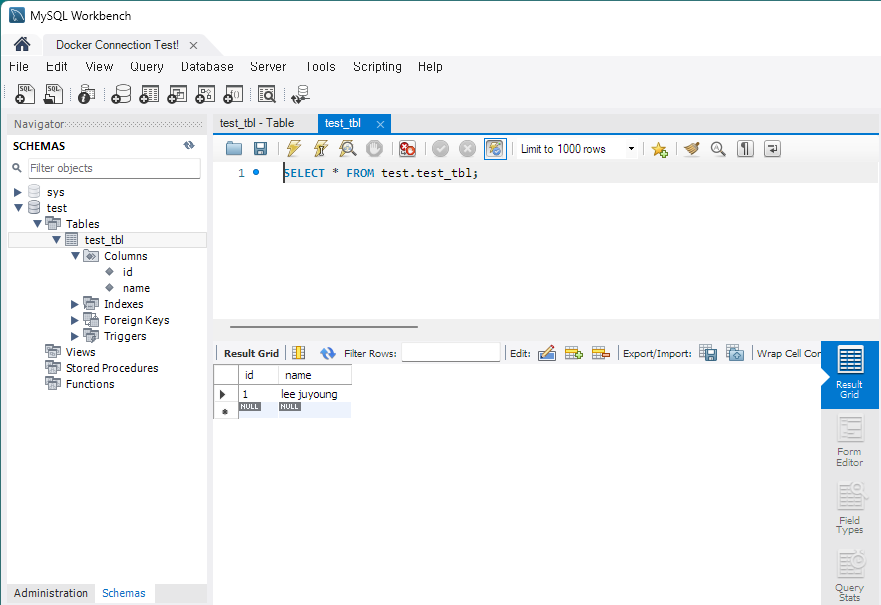The width and height of the screenshot is (881, 605).
Task: Toggle auto-commit mode button
Action: (495, 149)
